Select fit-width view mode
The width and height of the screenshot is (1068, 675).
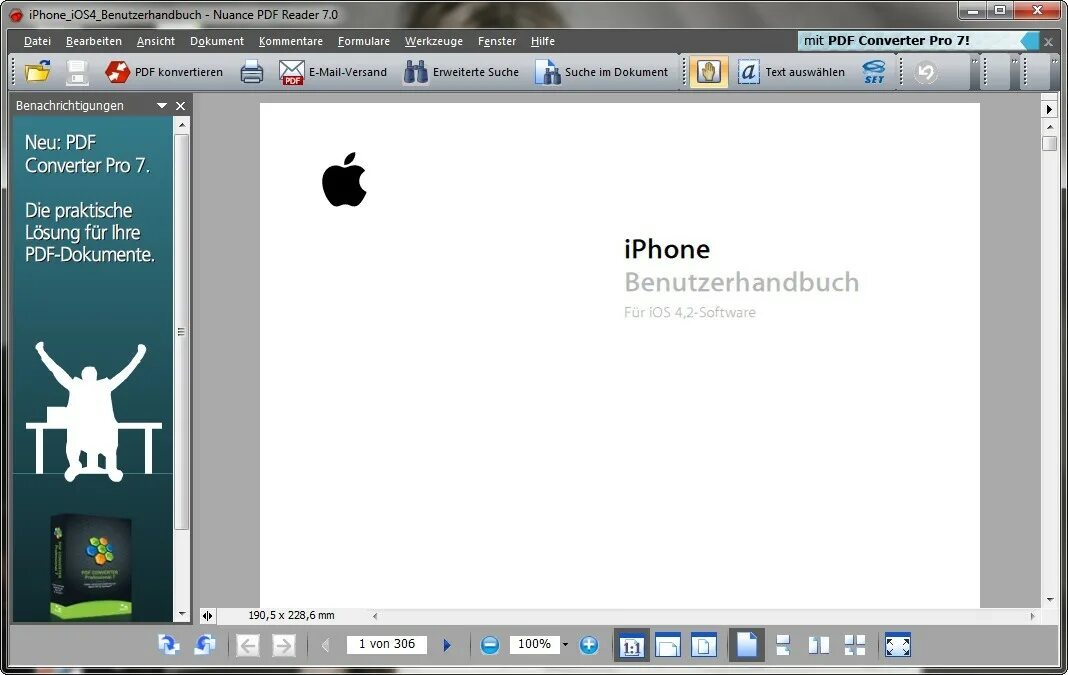668,645
